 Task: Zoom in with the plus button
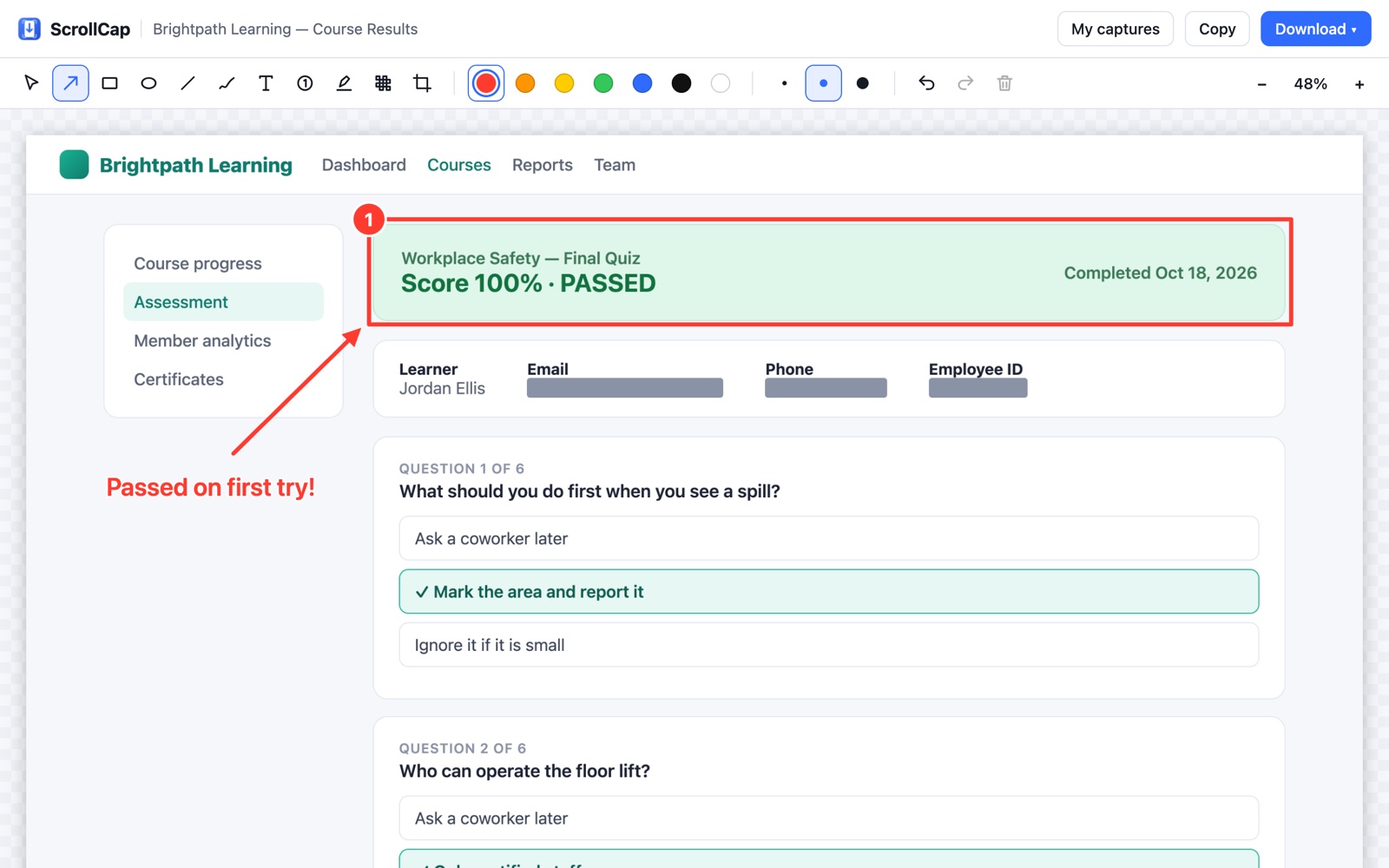[1359, 84]
